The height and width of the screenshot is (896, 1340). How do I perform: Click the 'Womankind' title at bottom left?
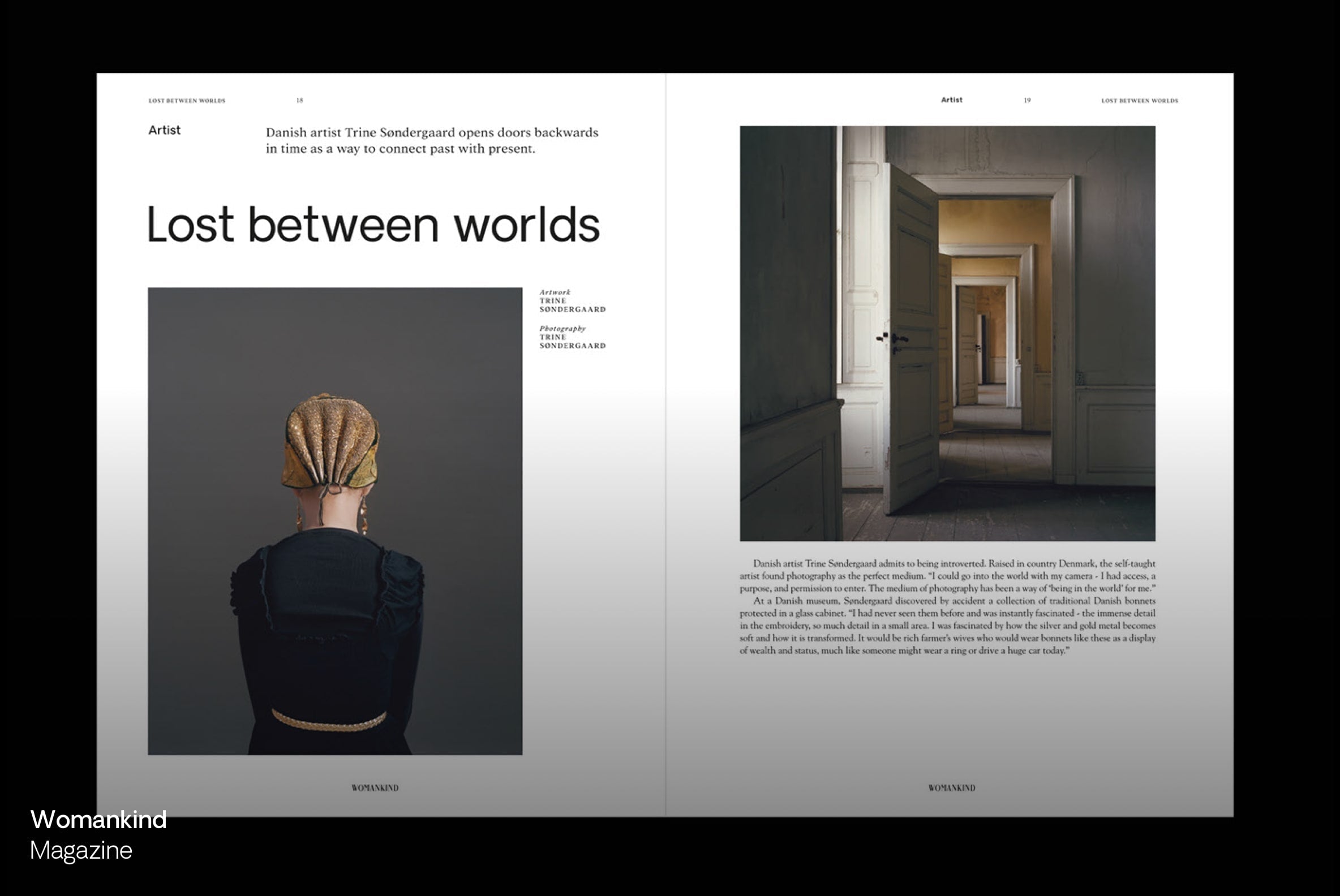pyautogui.click(x=99, y=821)
